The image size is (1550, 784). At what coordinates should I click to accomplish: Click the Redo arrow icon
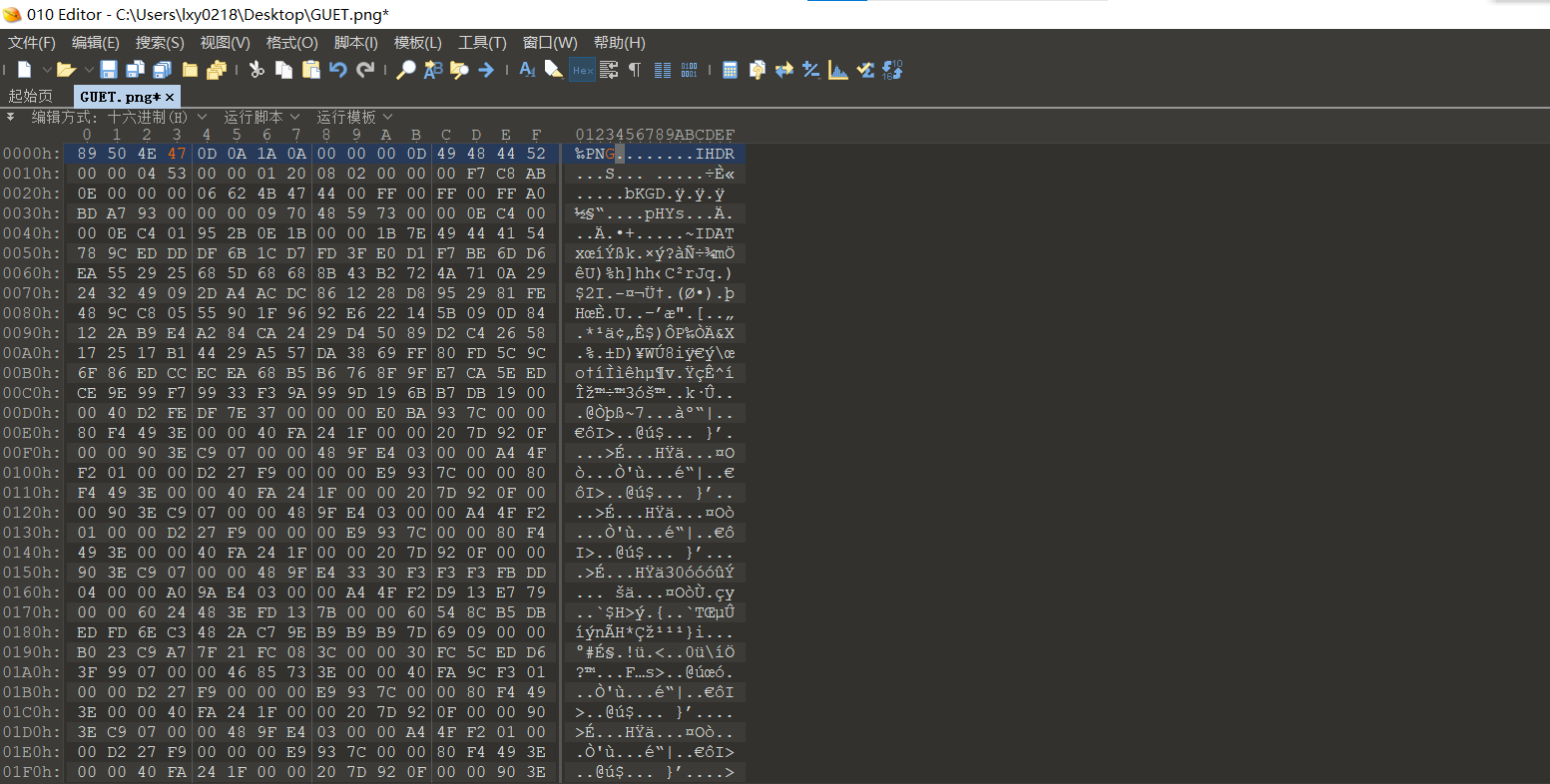pyautogui.click(x=365, y=69)
